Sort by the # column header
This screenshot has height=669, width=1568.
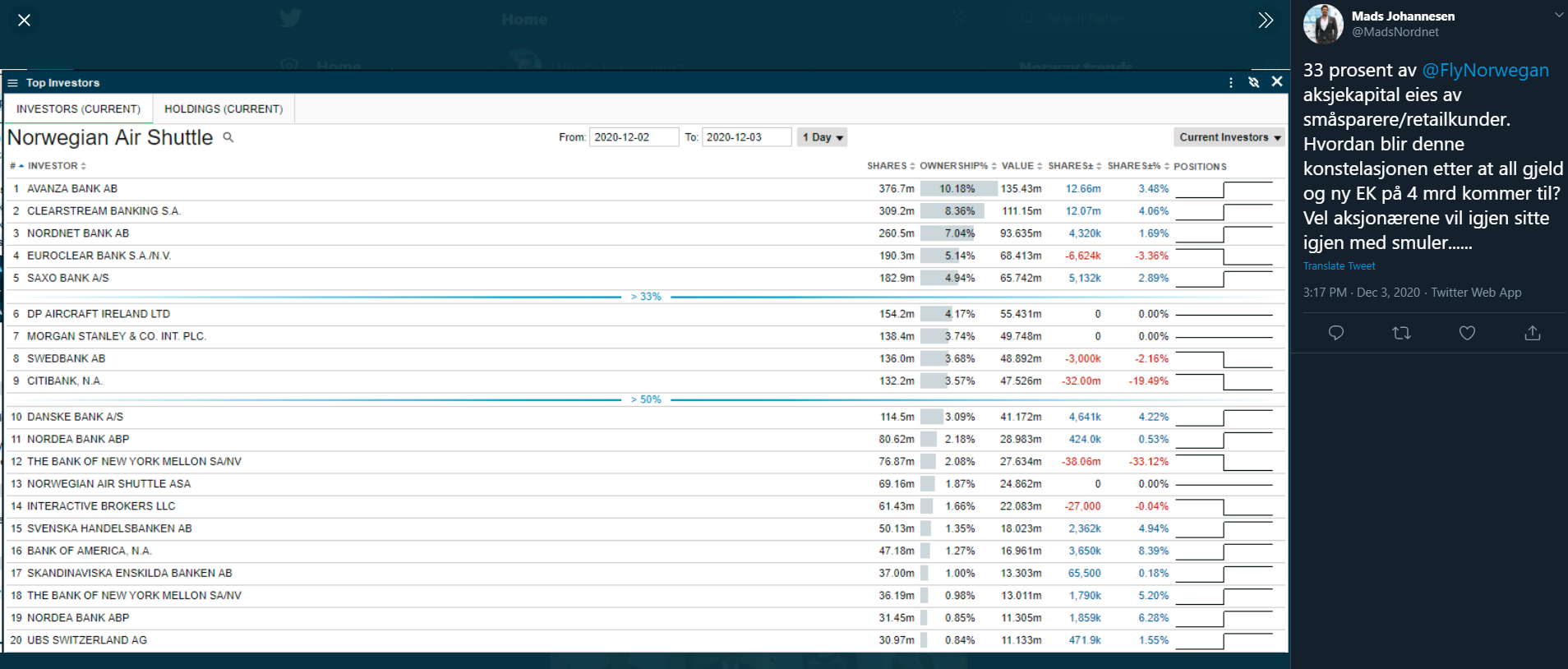[16, 166]
